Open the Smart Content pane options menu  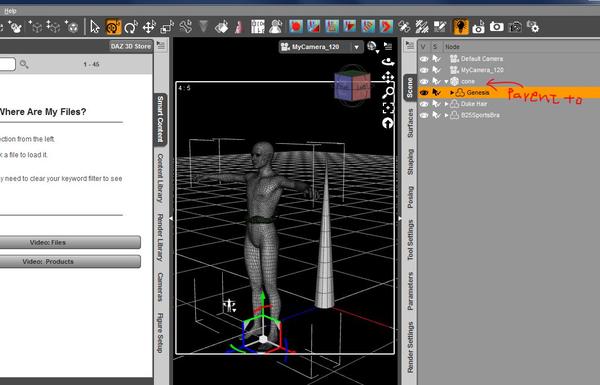pyautogui.click(x=161, y=46)
